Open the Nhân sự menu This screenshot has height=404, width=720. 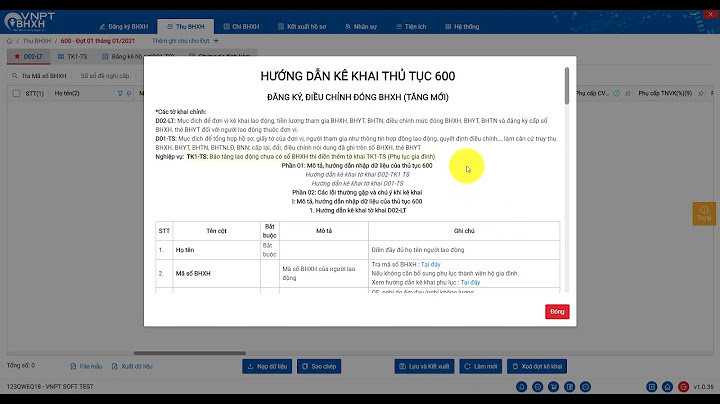point(360,27)
